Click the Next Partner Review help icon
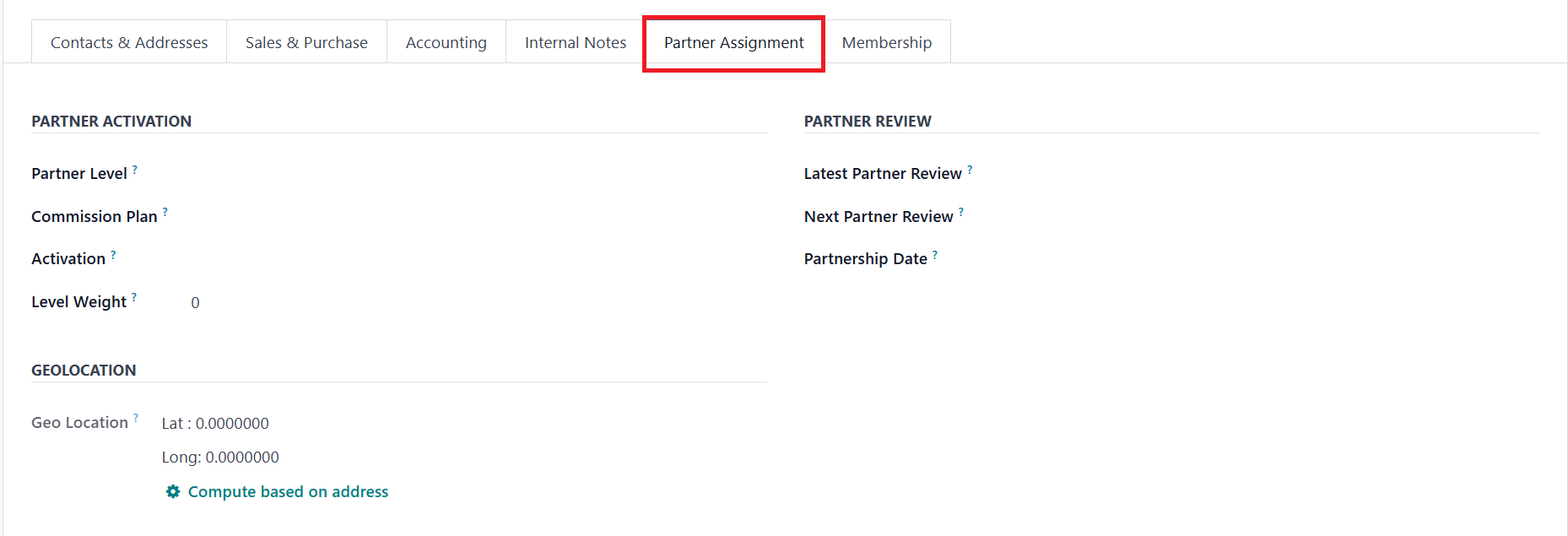The height and width of the screenshot is (536, 1568). coord(961,212)
